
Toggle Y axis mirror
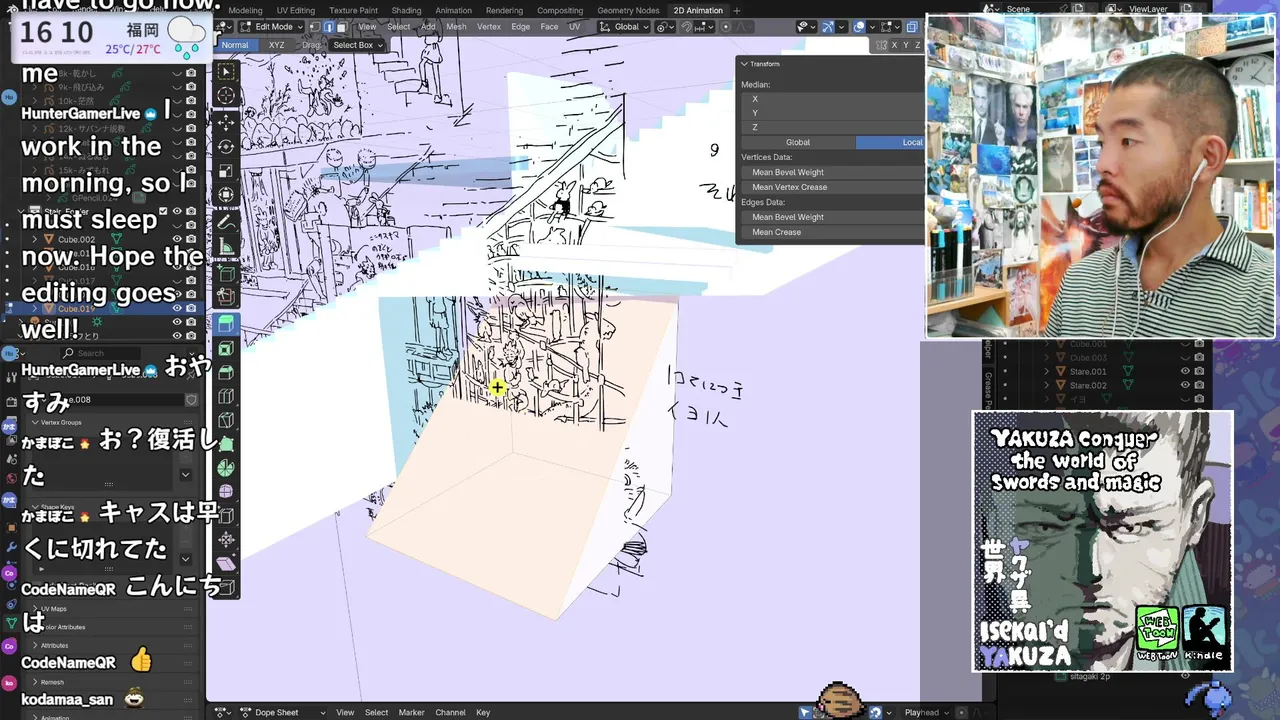[x=906, y=45]
